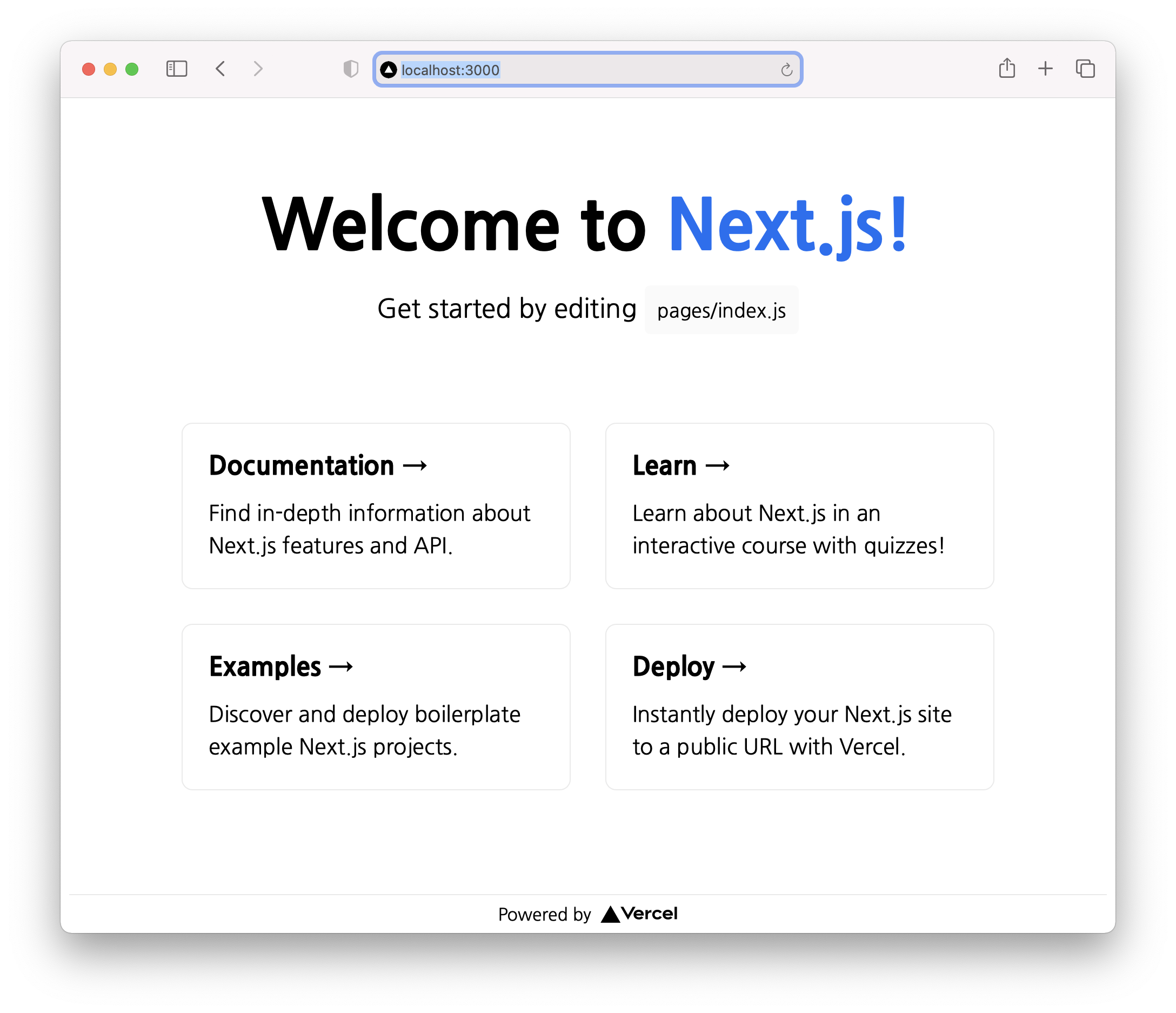Show the tab overview icon
Screen dimensions: 1176x1013
1085,69
